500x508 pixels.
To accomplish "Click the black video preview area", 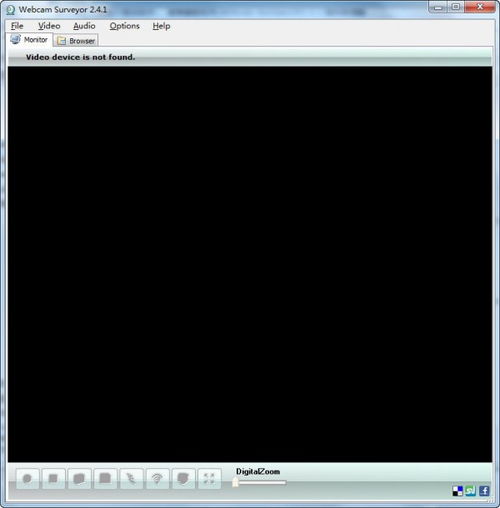I will coord(250,264).
